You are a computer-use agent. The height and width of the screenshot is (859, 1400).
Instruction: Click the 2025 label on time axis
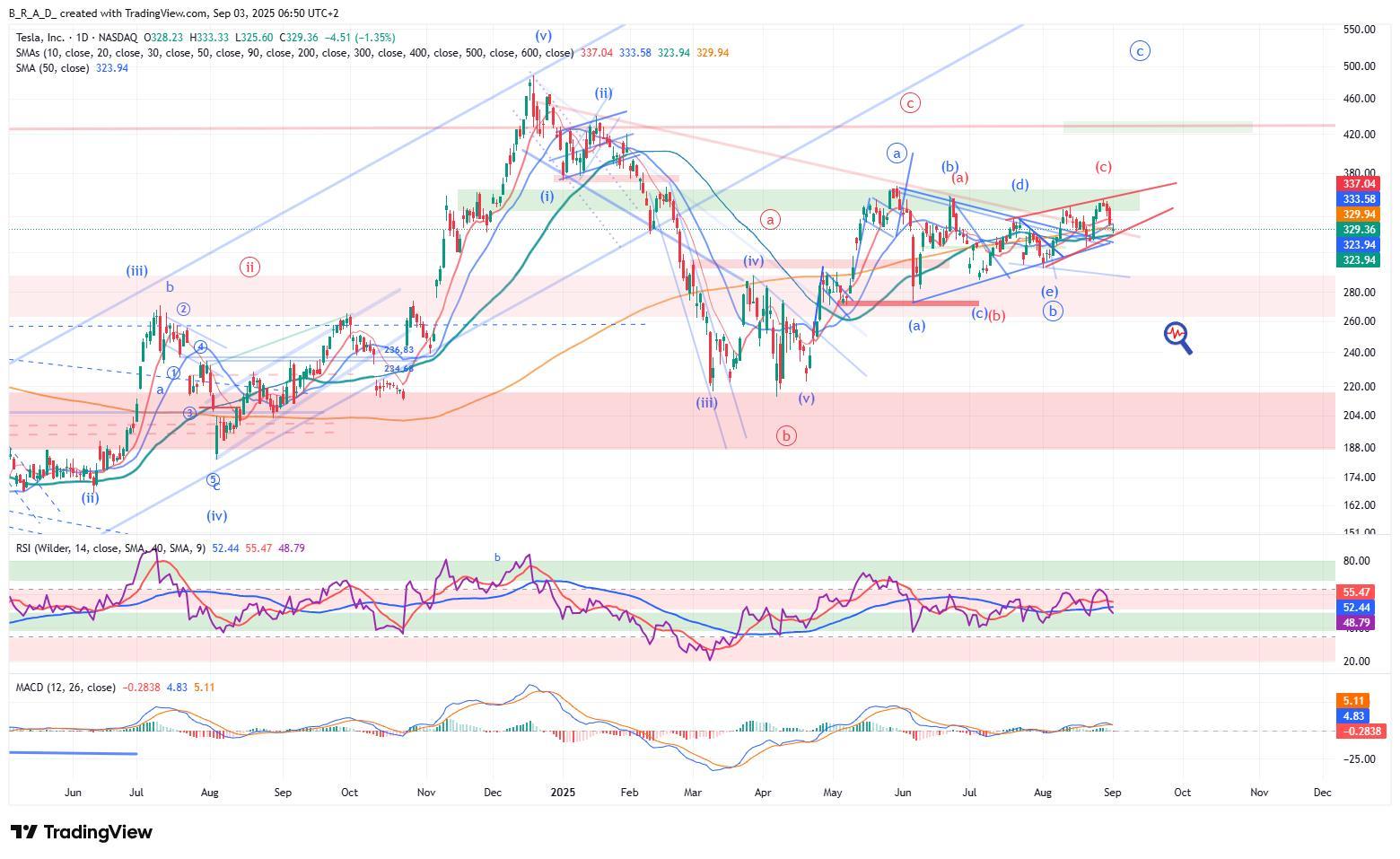click(563, 793)
